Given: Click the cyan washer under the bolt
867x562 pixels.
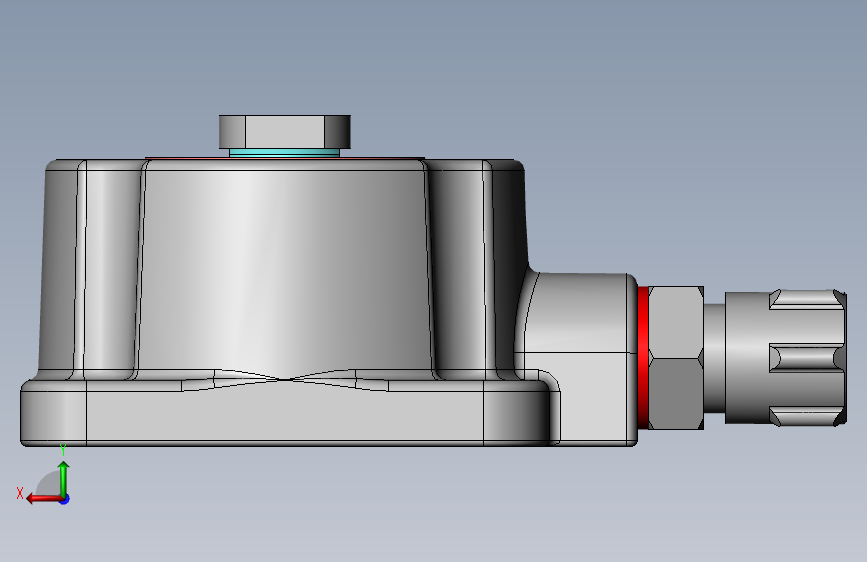Looking at the screenshot, I should 284,153.
